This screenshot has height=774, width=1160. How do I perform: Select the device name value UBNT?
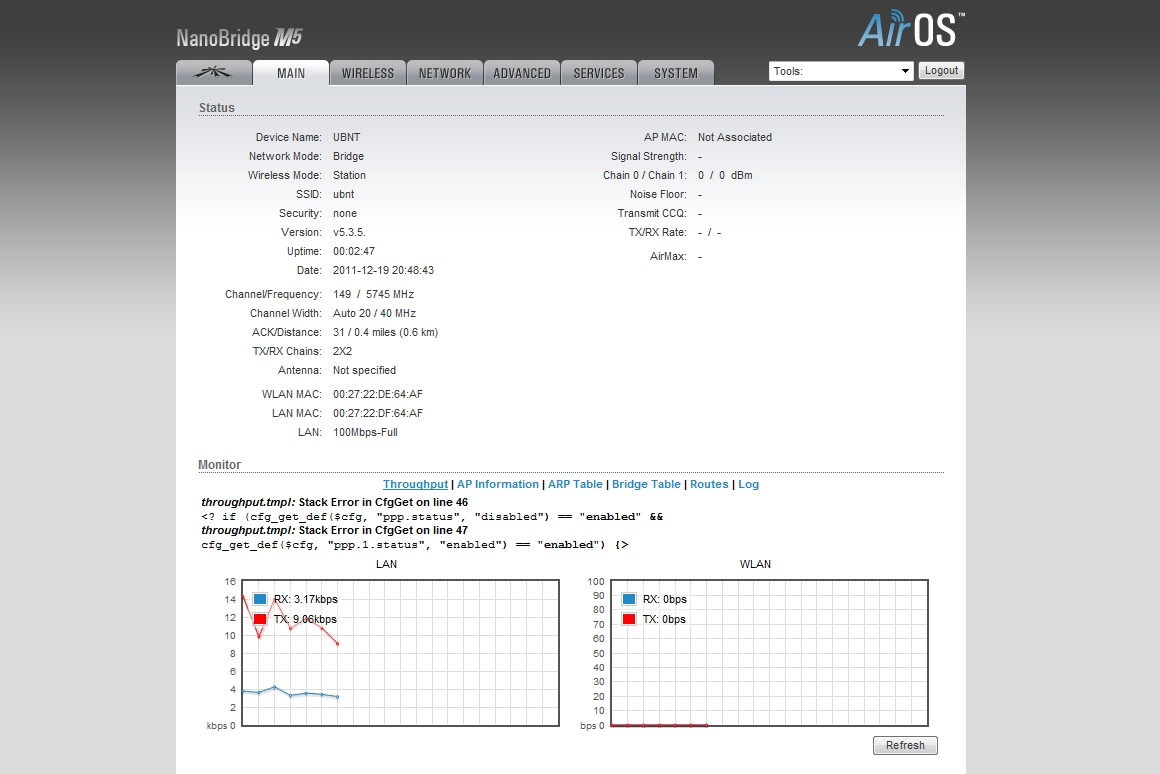pyautogui.click(x=346, y=137)
